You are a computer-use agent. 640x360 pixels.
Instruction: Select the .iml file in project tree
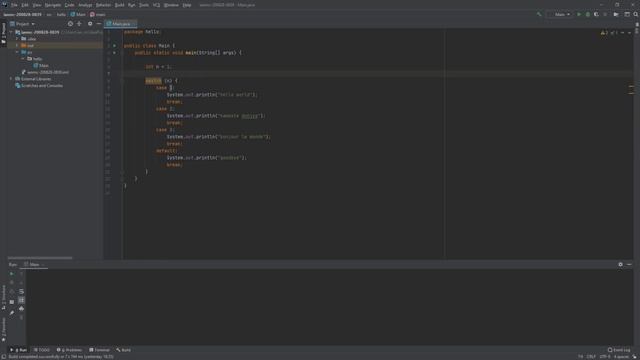(45, 72)
